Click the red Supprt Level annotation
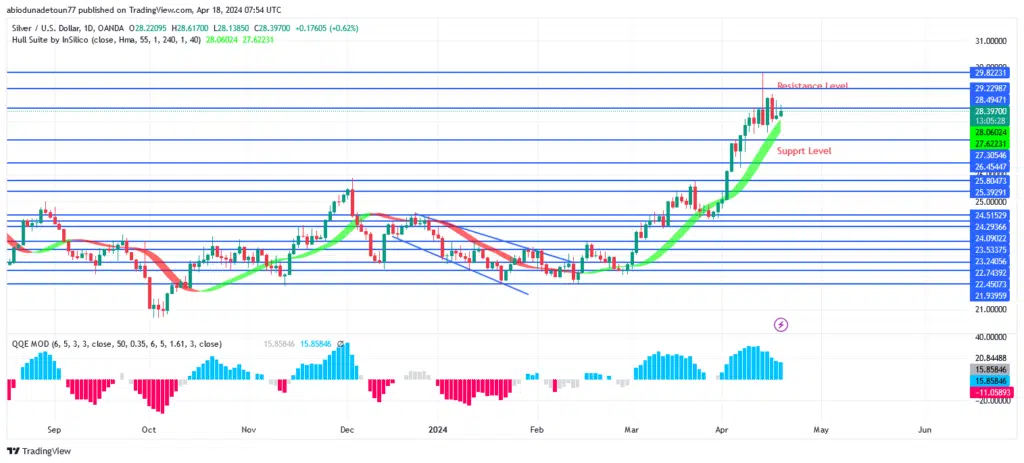 pyautogui.click(x=803, y=151)
